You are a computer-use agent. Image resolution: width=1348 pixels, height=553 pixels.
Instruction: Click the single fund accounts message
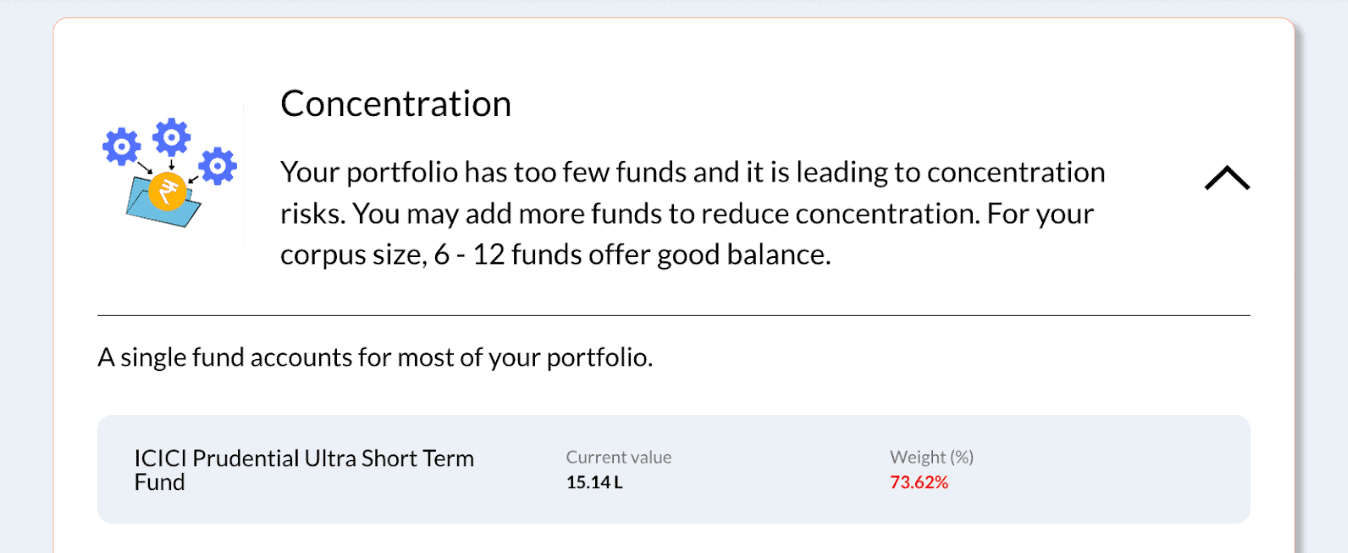375,357
